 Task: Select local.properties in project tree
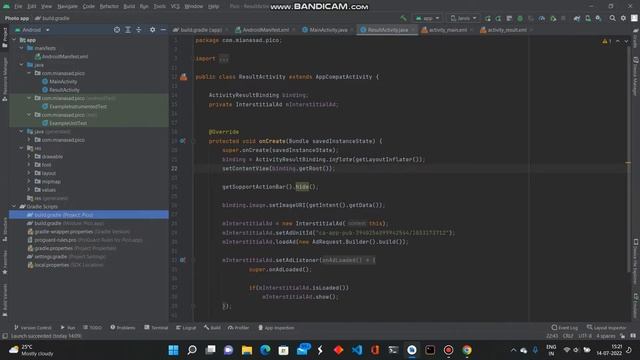[x=65, y=265]
